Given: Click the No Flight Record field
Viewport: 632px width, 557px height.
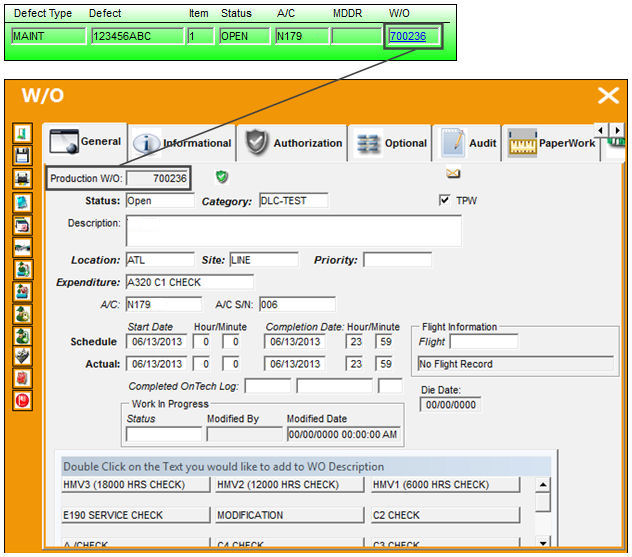Looking at the screenshot, I should 516,364.
